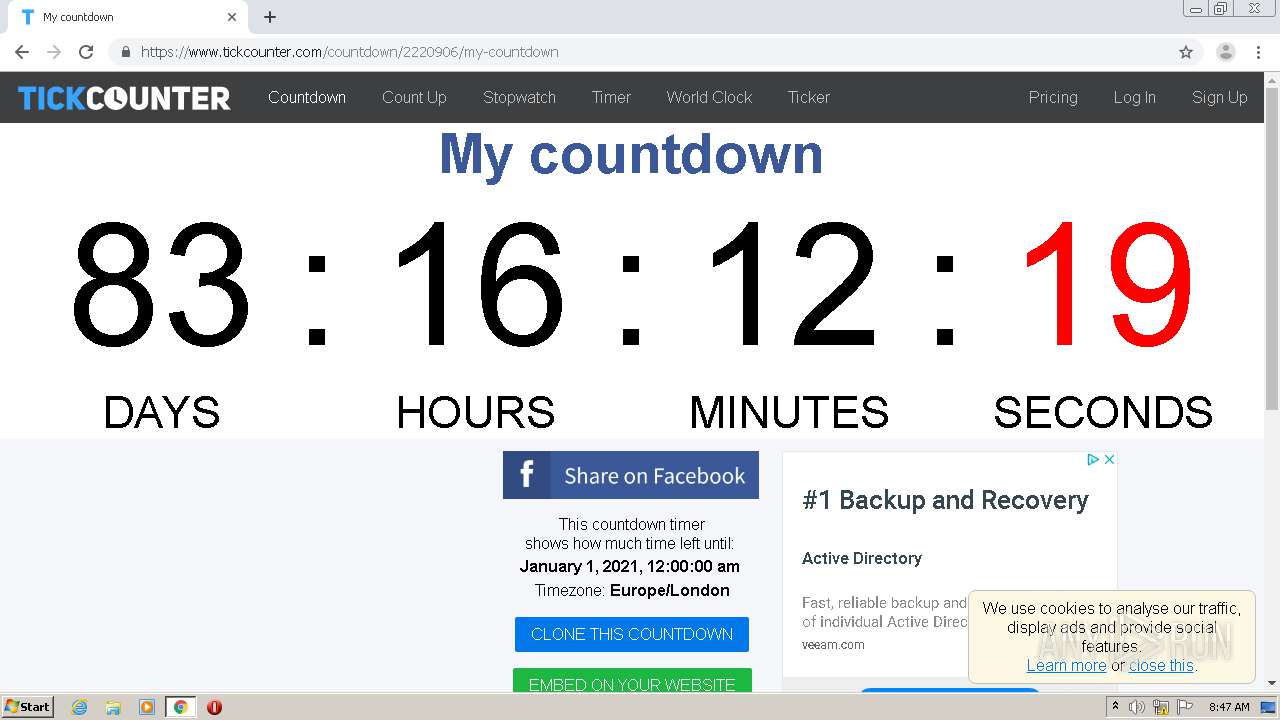The width and height of the screenshot is (1280, 720).
Task: View site info via padlock icon
Action: (126, 52)
